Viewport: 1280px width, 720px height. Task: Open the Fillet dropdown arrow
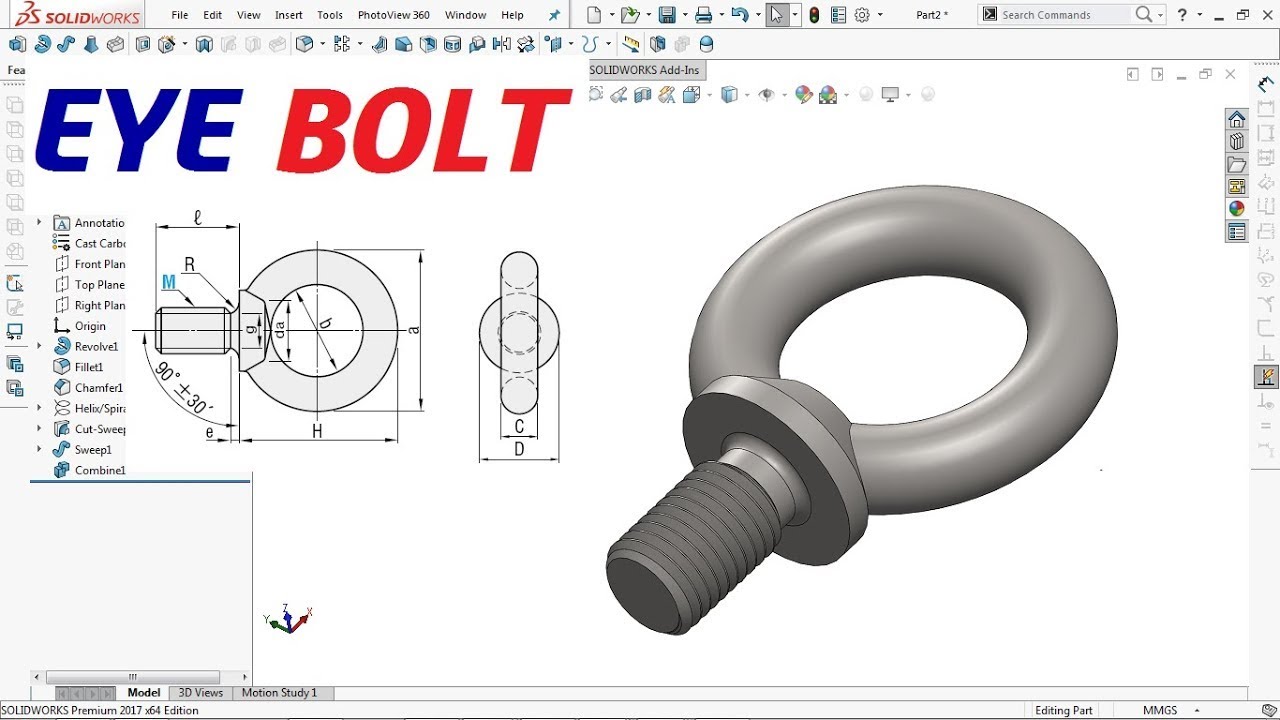pyautogui.click(x=322, y=44)
